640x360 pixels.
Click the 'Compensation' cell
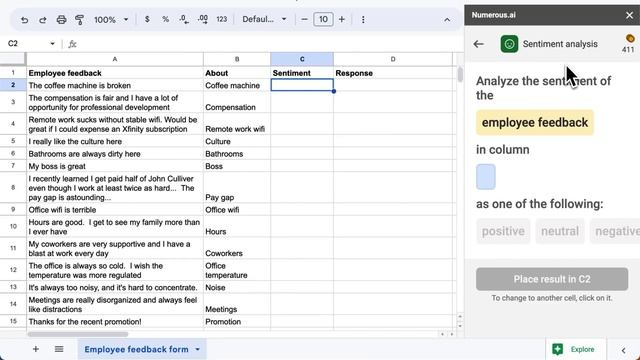click(237, 102)
